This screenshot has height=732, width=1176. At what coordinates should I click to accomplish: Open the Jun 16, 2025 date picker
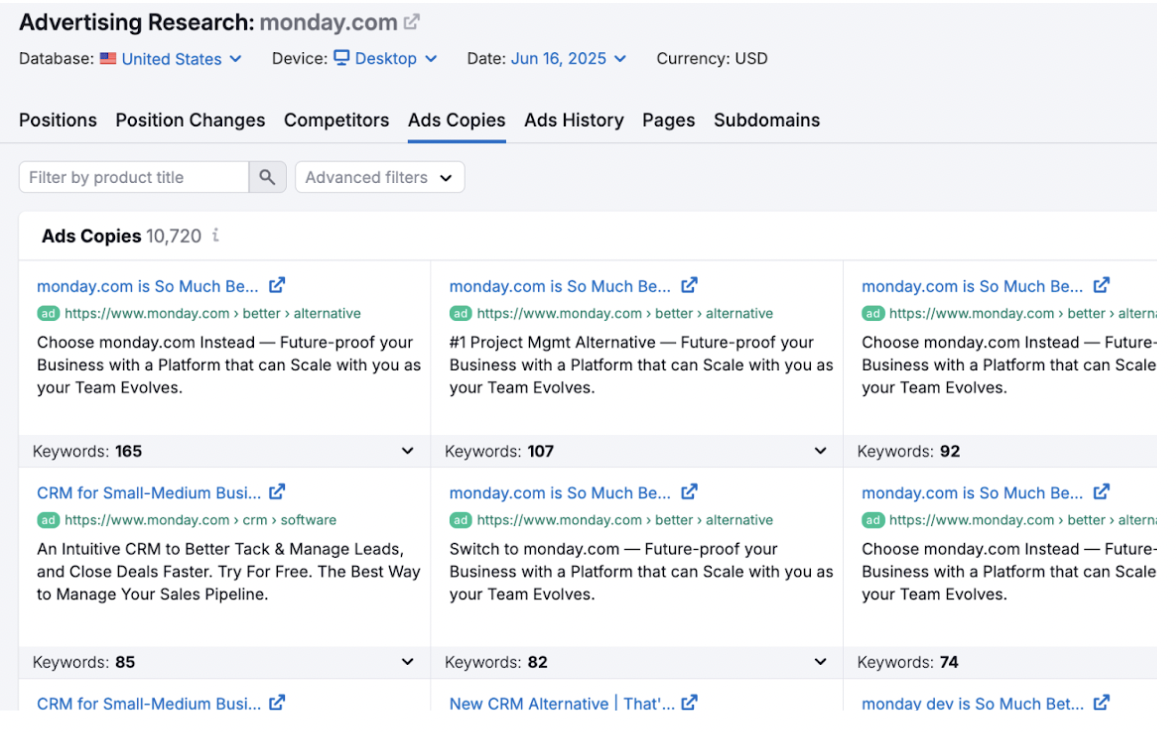point(568,59)
